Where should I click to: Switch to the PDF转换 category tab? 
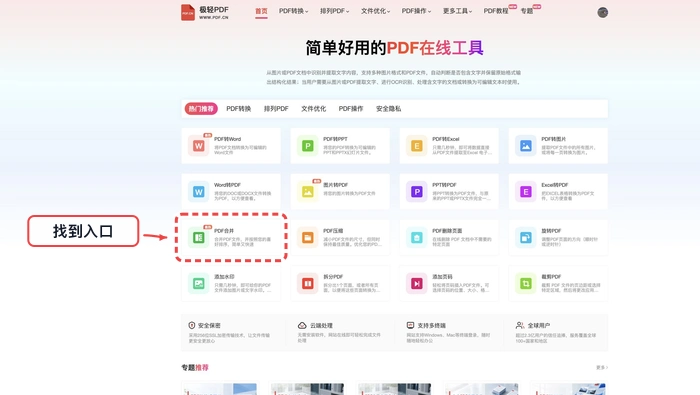point(238,108)
